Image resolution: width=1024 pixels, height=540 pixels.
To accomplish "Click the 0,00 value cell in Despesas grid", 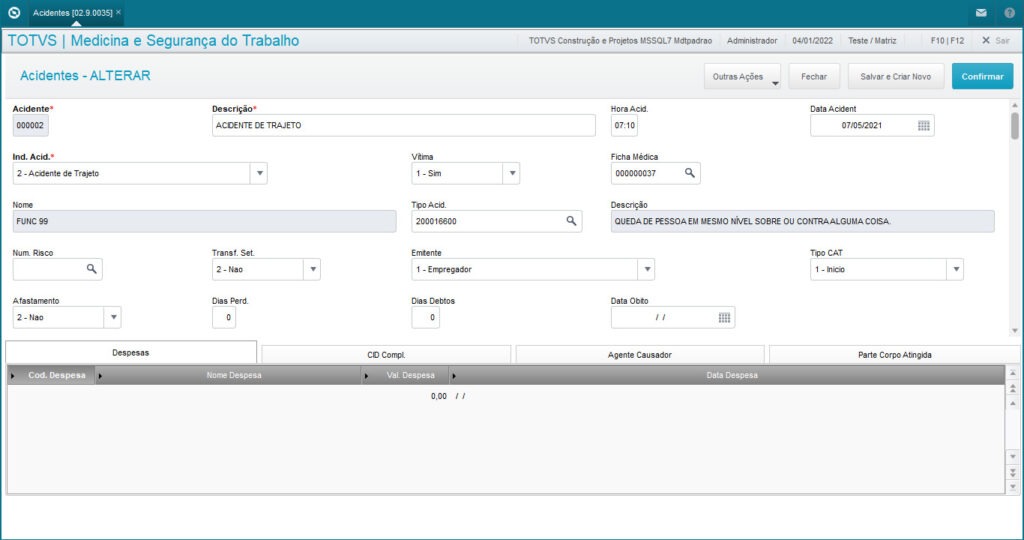I will pyautogui.click(x=439, y=396).
